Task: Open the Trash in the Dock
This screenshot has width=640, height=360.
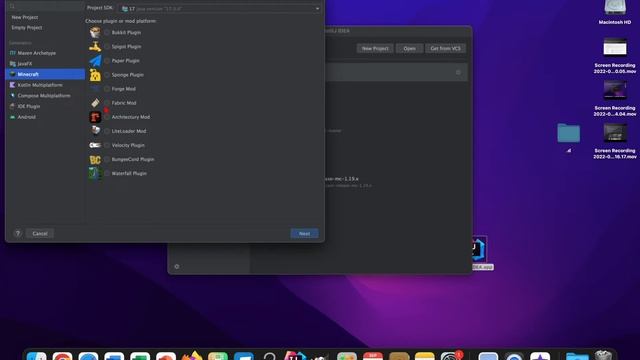Action: click(603, 356)
